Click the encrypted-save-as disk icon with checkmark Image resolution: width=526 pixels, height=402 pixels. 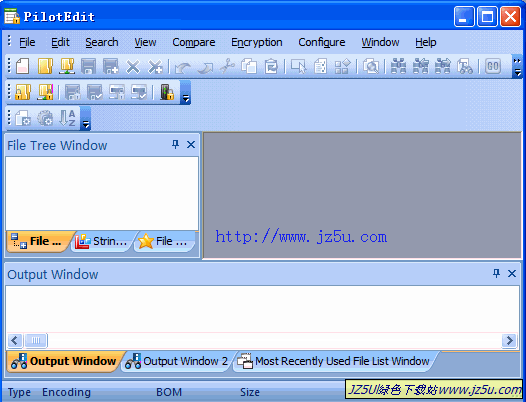139,92
